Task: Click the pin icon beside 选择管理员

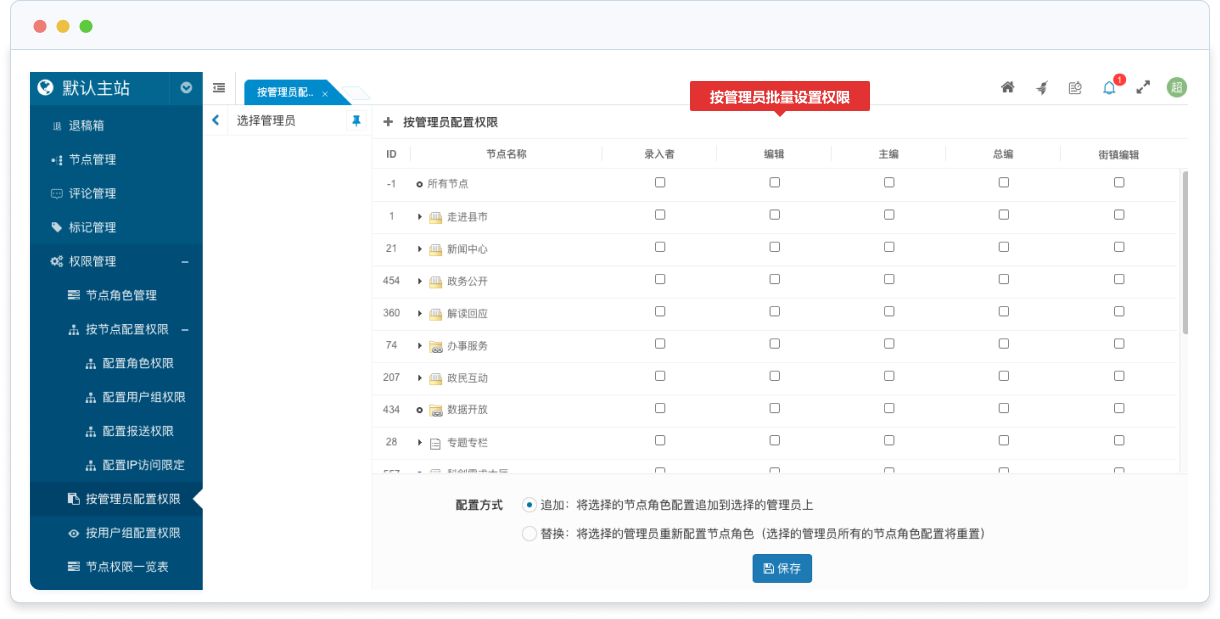Action: point(356,121)
